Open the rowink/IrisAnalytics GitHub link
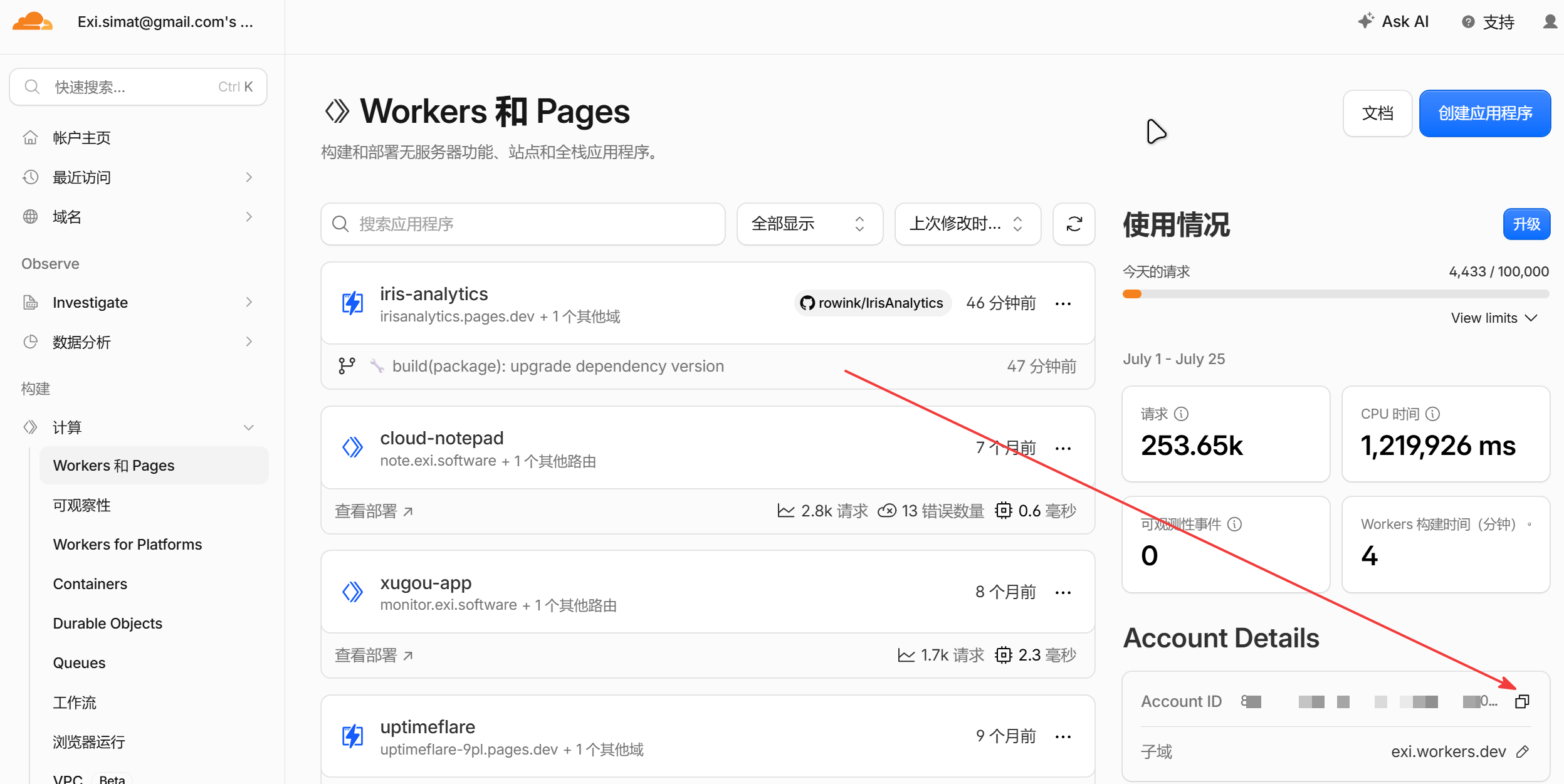The height and width of the screenshot is (784, 1564). (x=873, y=303)
